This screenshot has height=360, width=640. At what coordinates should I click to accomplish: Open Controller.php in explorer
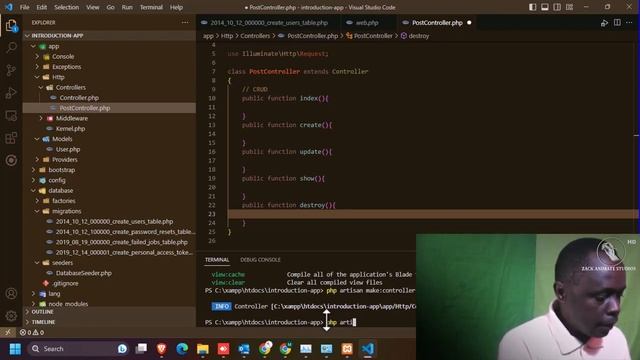[x=79, y=98]
